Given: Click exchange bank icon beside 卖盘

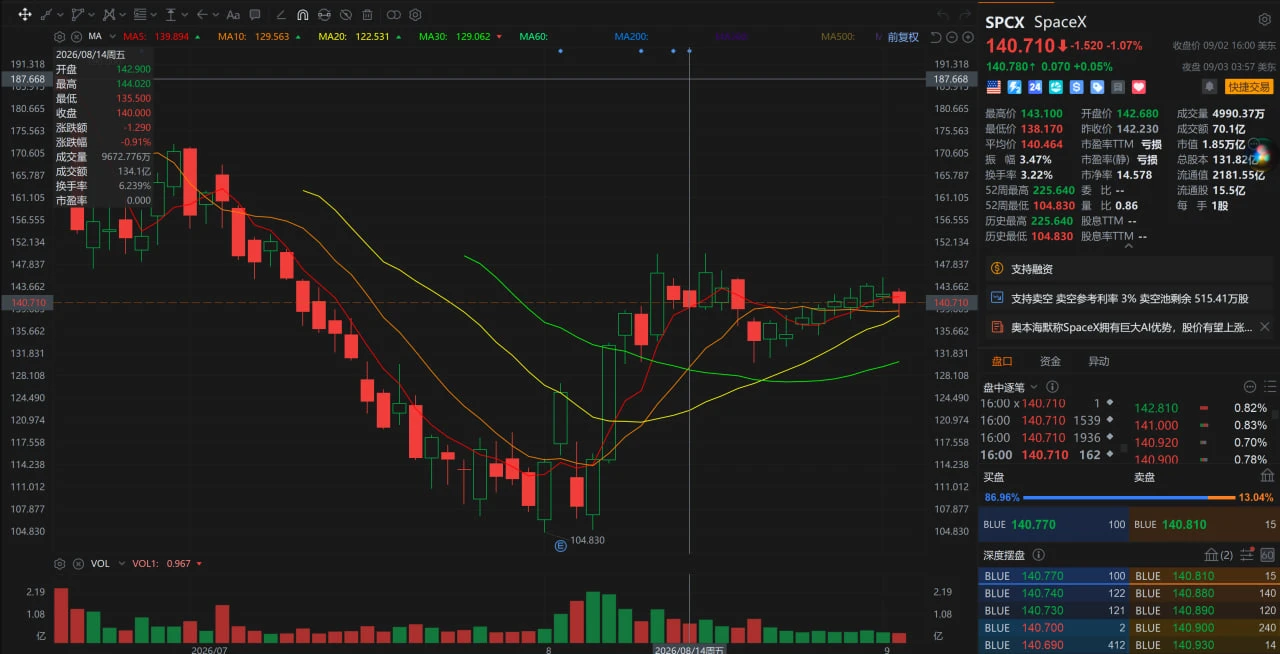Looking at the screenshot, I should (x=1267, y=476).
